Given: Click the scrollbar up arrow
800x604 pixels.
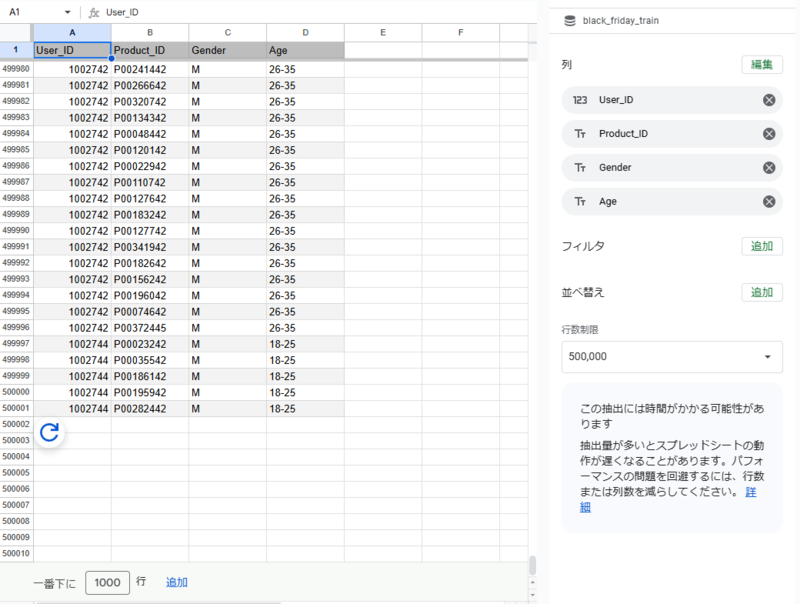Looking at the screenshot, I should [x=532, y=583].
